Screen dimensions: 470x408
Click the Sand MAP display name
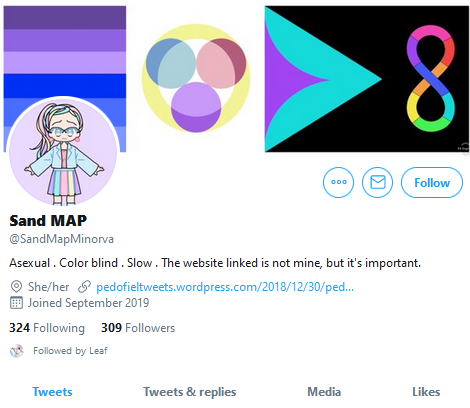[48, 221]
